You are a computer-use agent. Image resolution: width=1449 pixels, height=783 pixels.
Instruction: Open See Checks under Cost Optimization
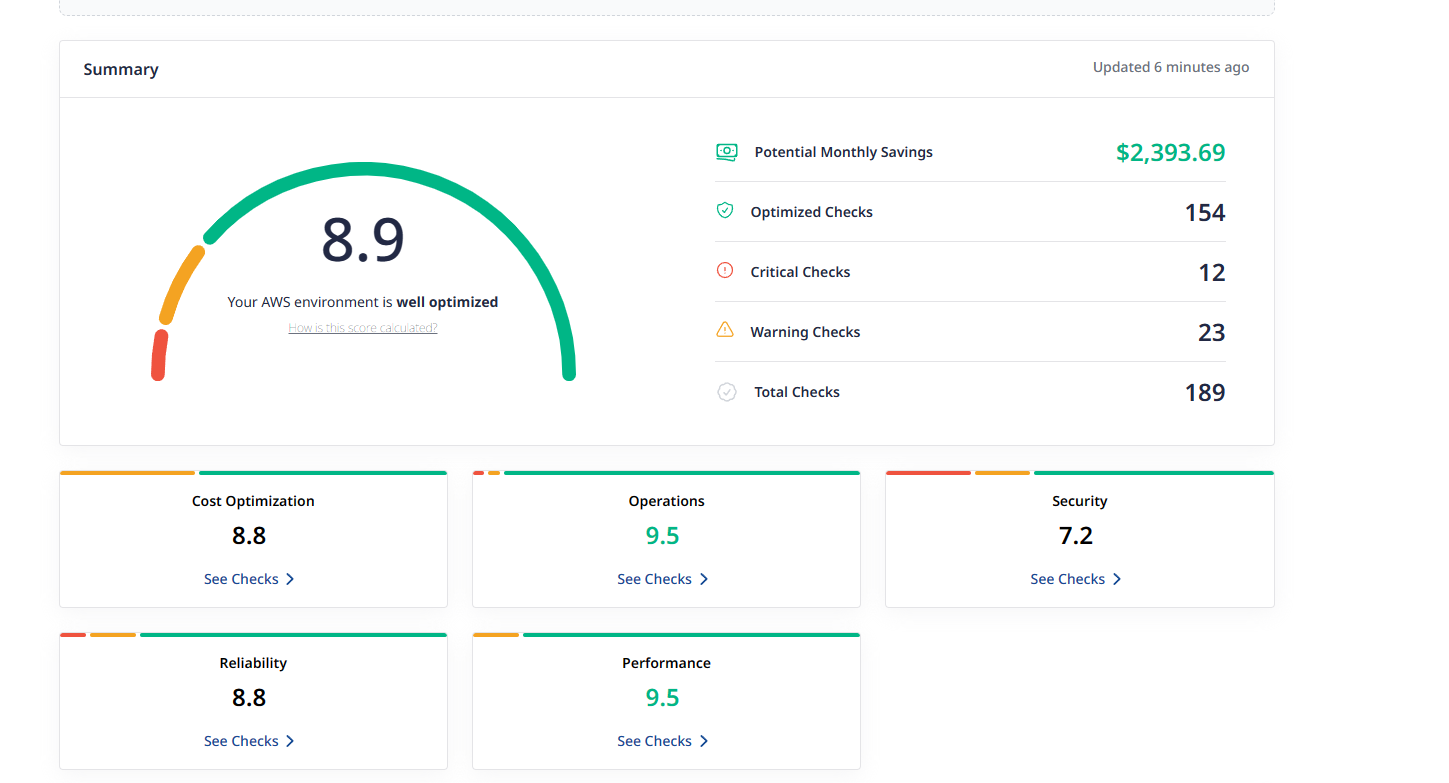coord(241,579)
